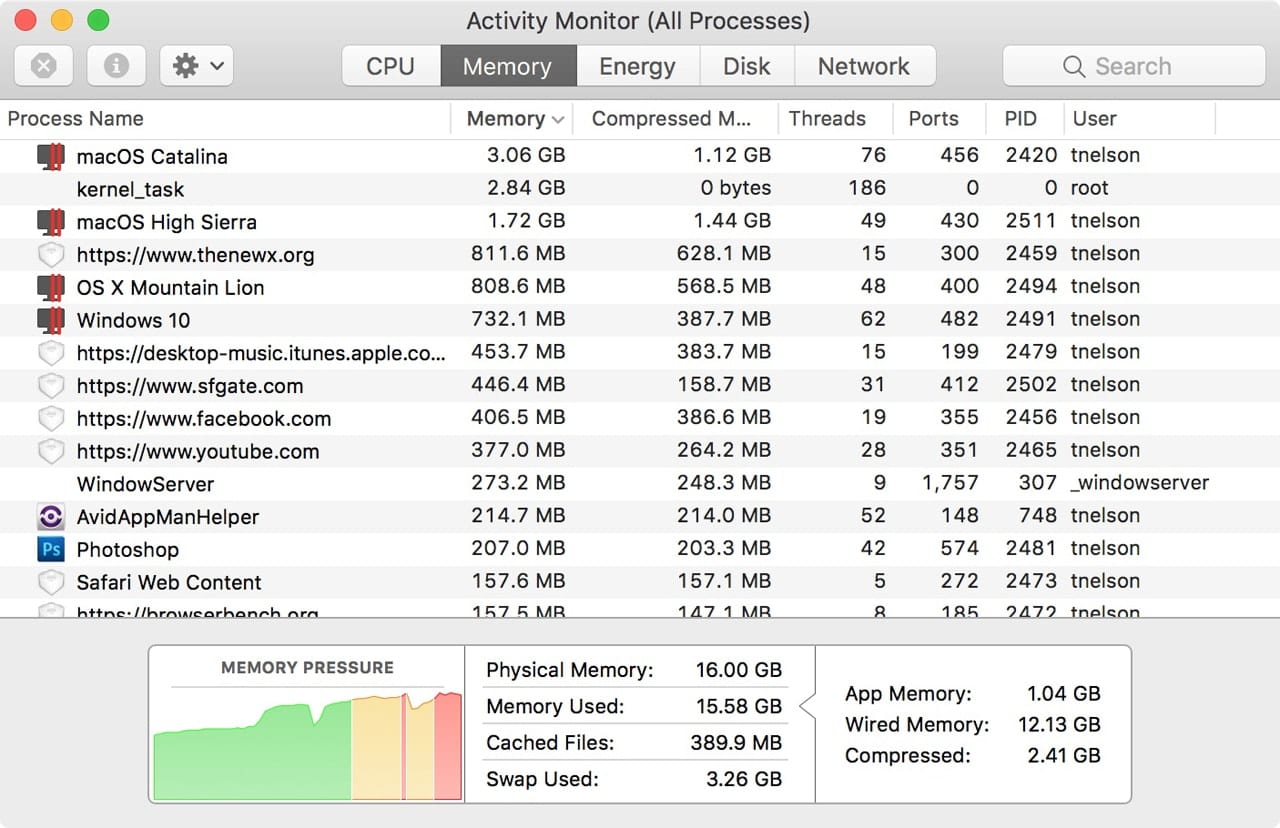Click the globe icon beside facebook.com
This screenshot has width=1280, height=828.
[53, 418]
